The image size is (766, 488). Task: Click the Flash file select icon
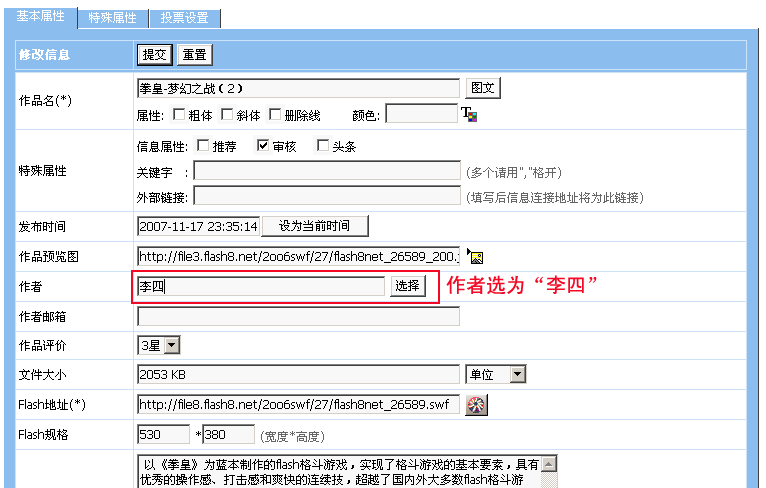476,405
